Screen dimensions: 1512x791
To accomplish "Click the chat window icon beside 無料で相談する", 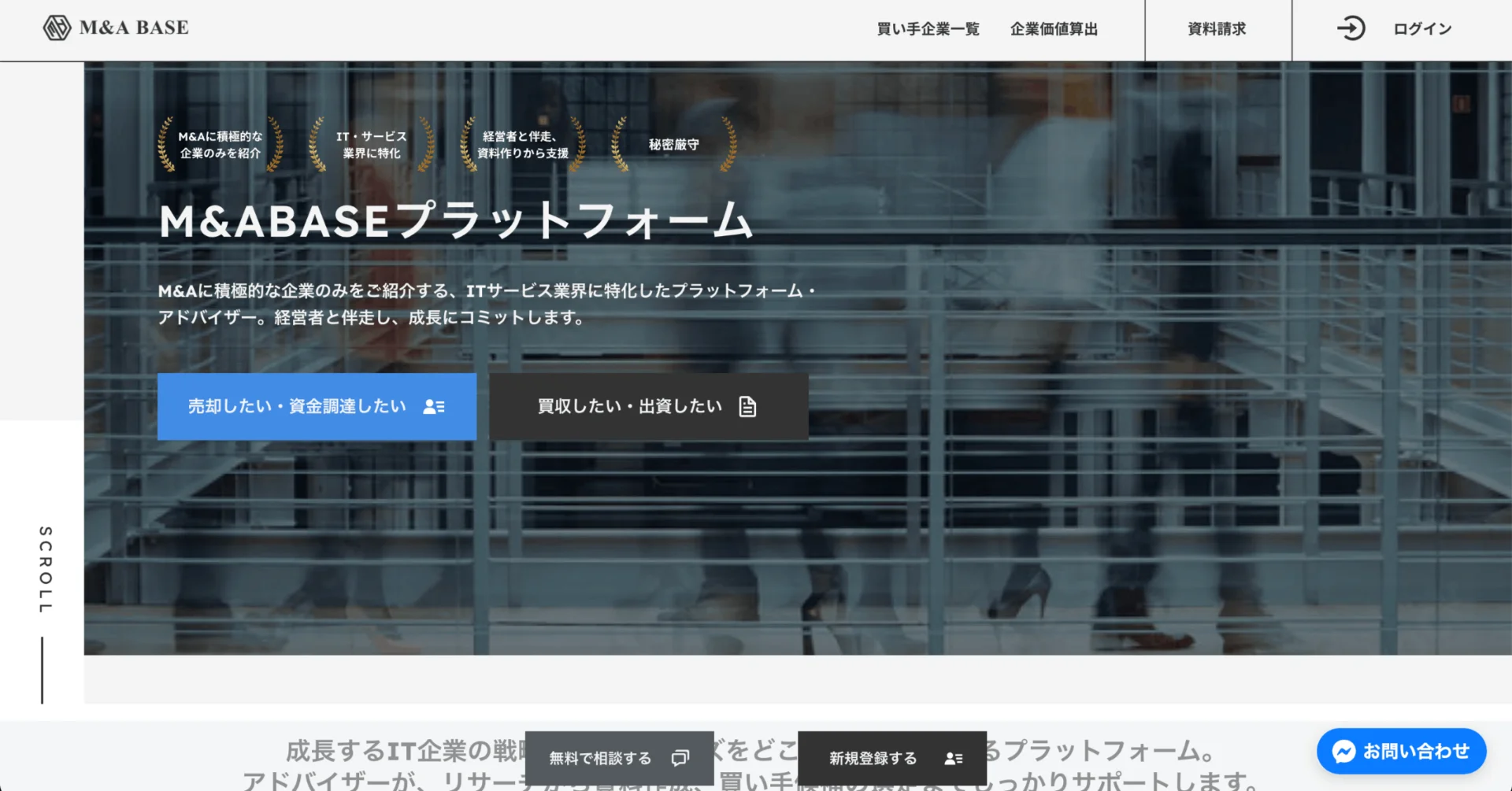I will click(x=680, y=758).
